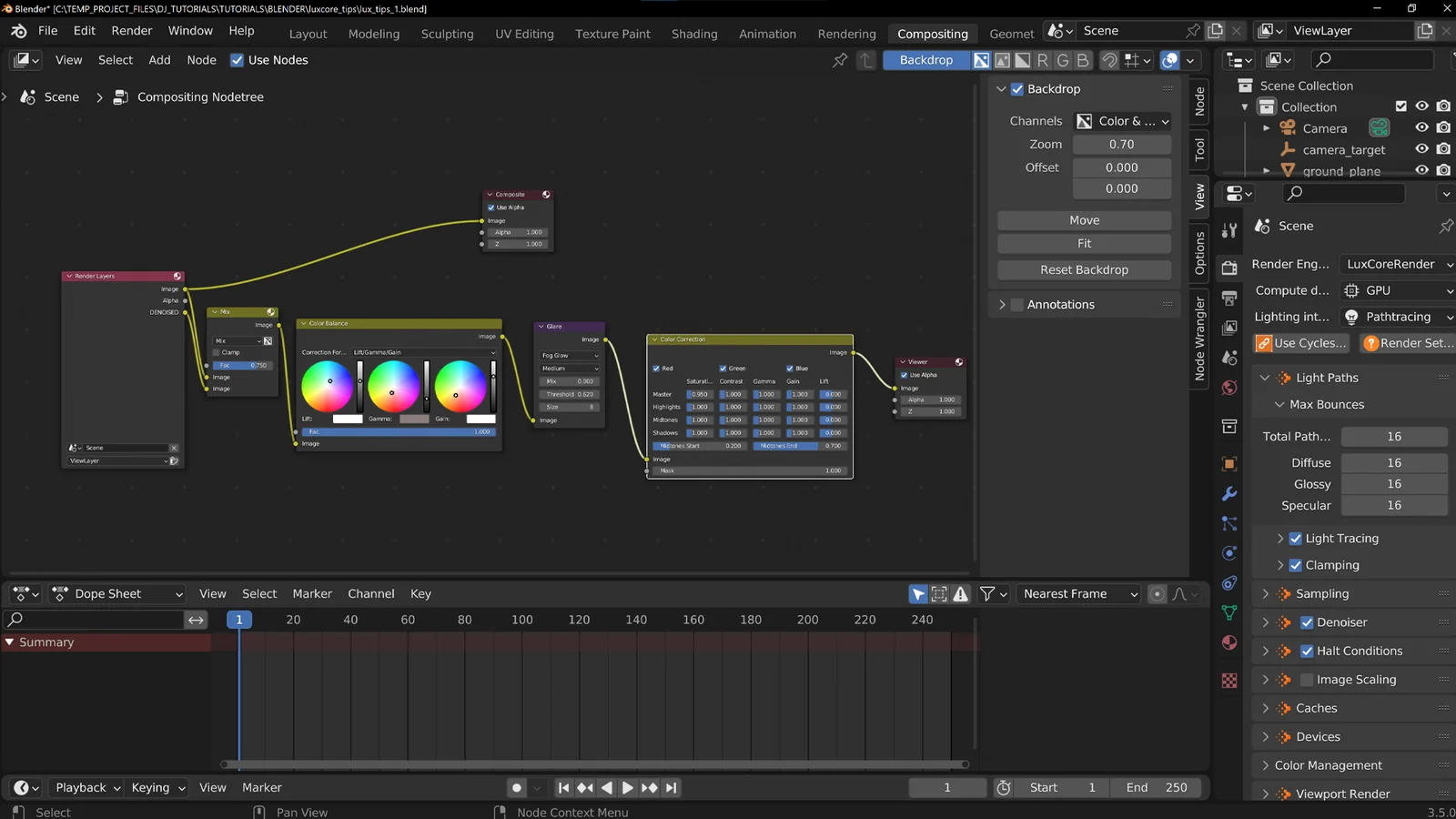The width and height of the screenshot is (1456, 819).
Task: Open the snapping magnet options
Action: [x=1110, y=60]
